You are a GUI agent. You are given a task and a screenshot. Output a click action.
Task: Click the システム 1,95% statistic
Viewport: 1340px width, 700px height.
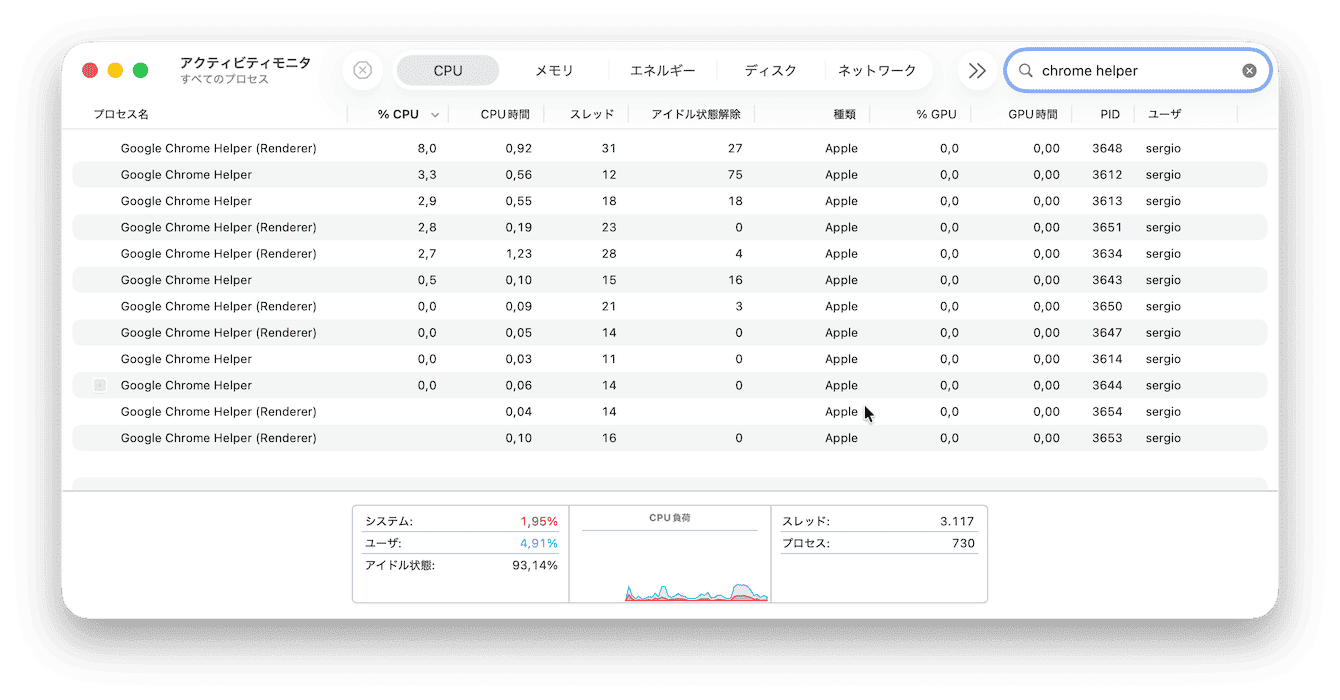click(x=461, y=521)
